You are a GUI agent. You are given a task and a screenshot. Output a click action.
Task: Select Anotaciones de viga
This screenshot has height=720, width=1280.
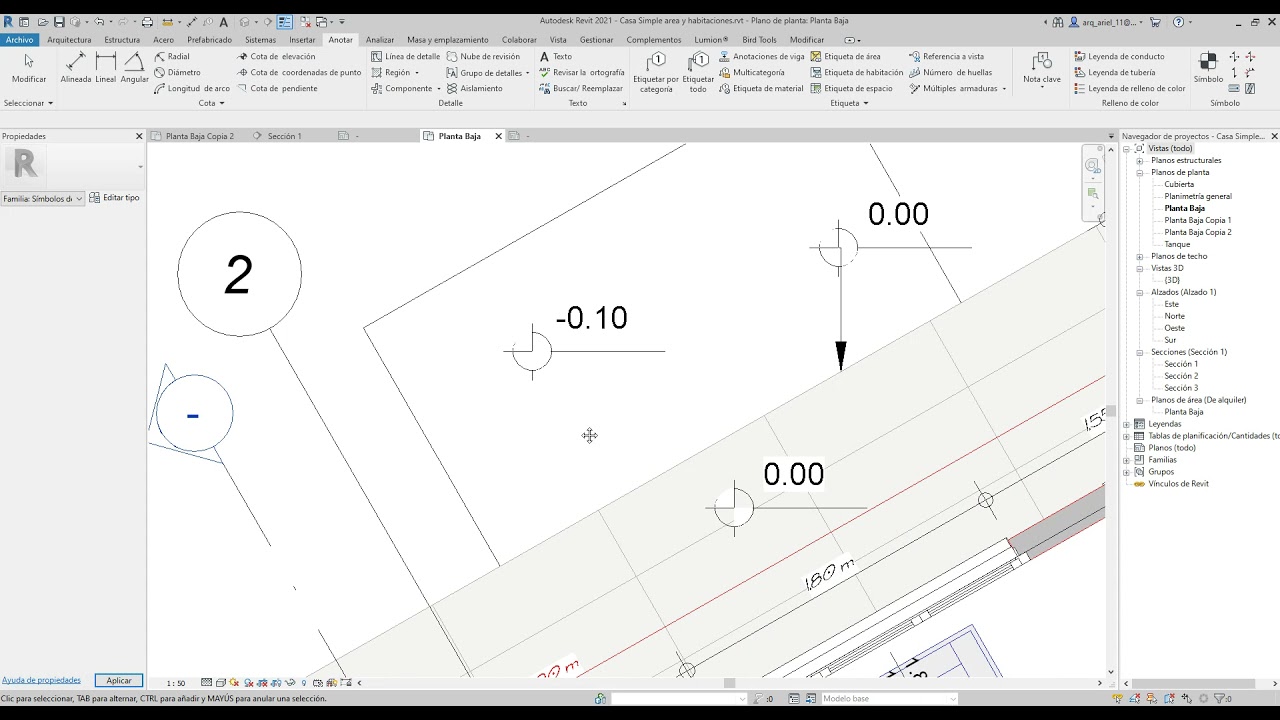[761, 57]
